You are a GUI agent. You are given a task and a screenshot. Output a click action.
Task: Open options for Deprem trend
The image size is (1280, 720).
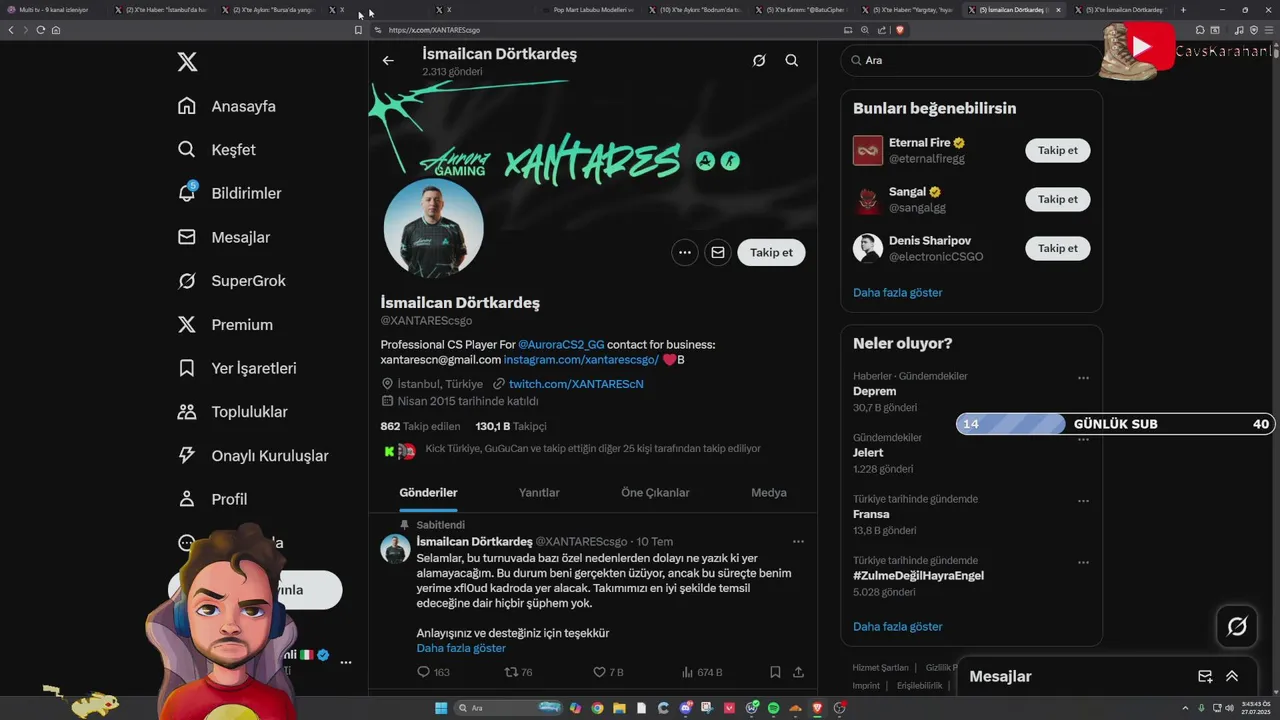click(1083, 378)
